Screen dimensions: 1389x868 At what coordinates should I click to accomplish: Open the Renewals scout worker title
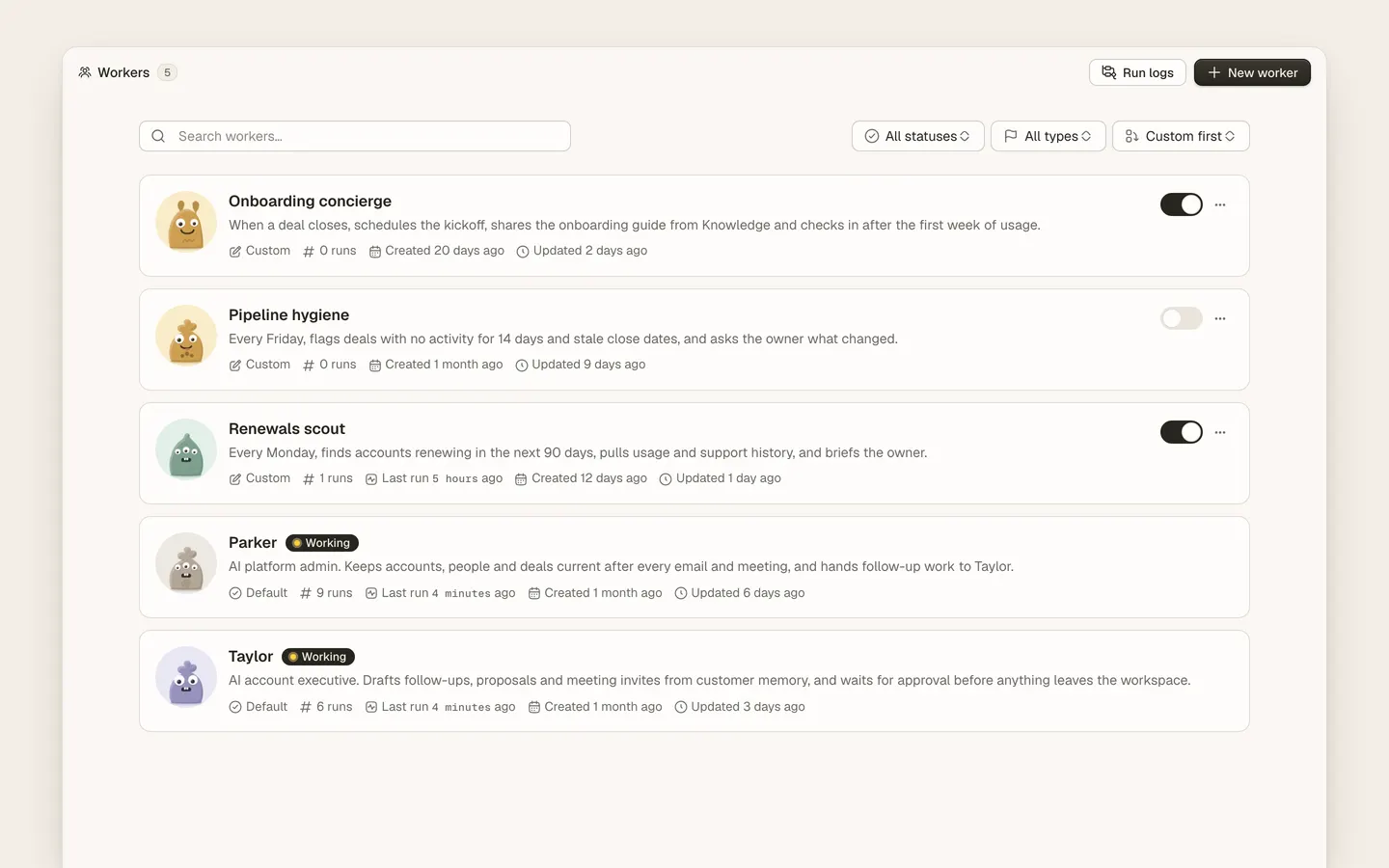[286, 428]
